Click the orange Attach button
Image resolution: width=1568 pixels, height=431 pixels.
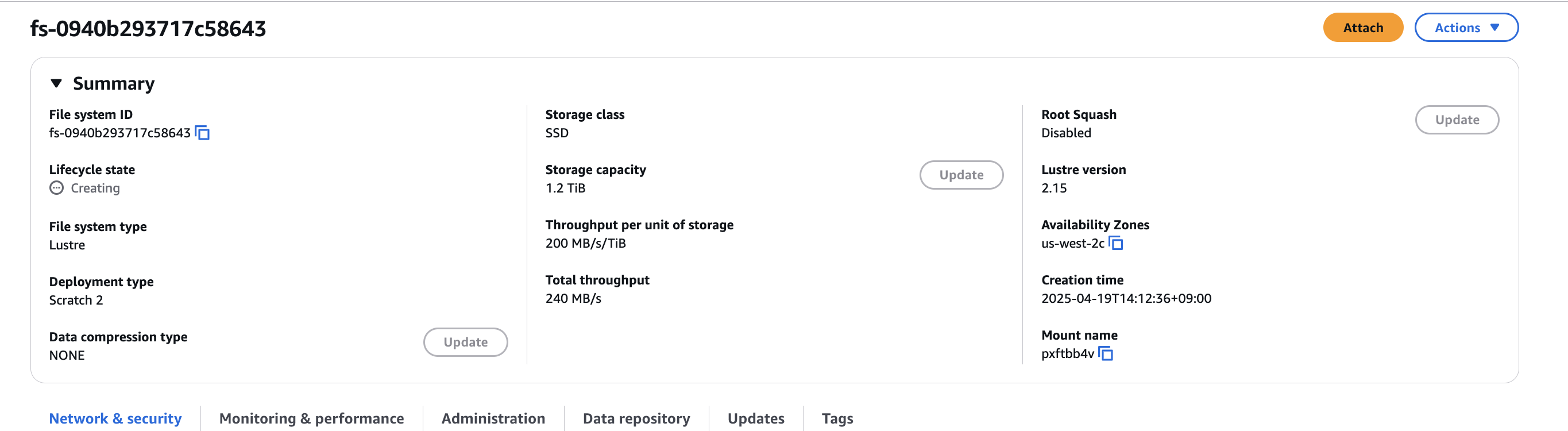(1363, 28)
